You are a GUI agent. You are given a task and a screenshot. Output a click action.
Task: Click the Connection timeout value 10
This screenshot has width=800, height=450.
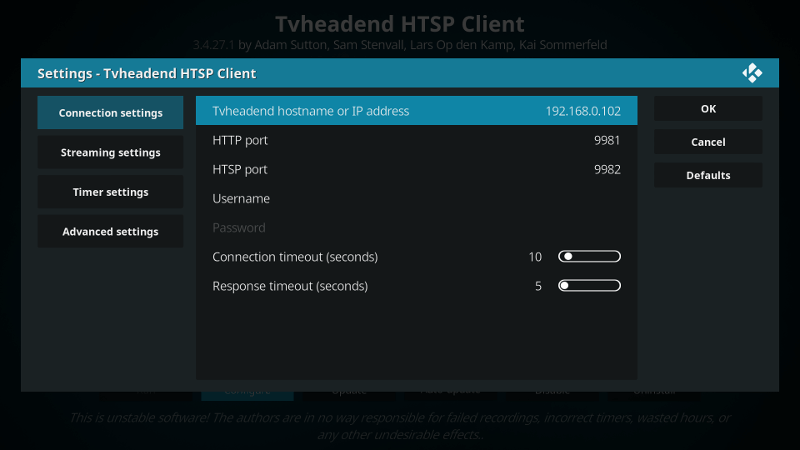(x=535, y=257)
